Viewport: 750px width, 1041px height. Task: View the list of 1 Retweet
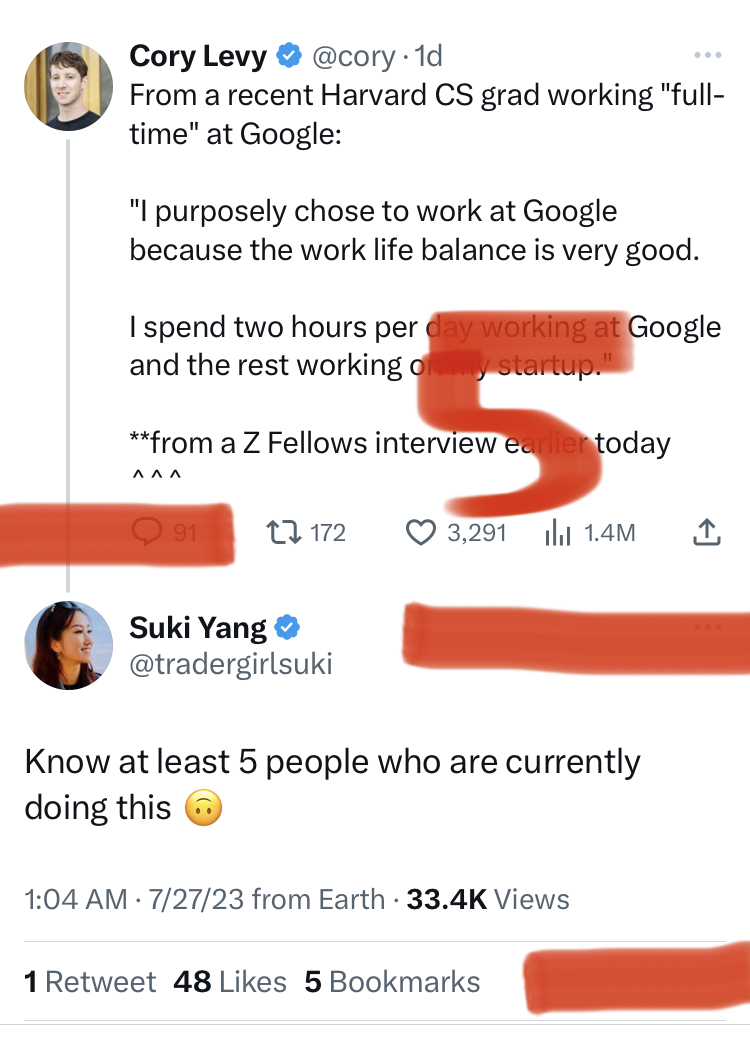pos(90,982)
